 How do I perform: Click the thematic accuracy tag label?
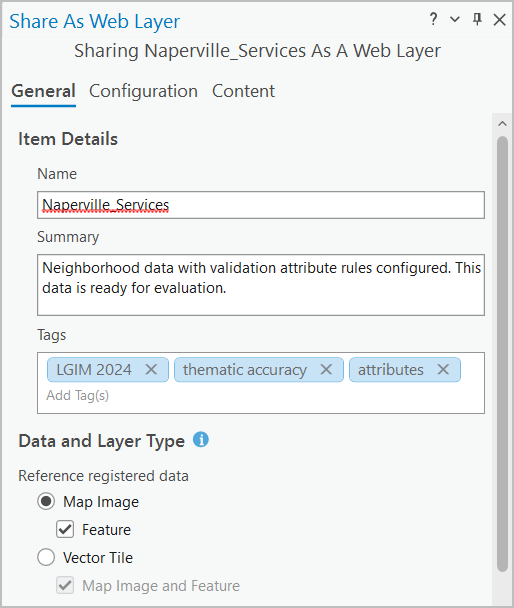pos(245,370)
